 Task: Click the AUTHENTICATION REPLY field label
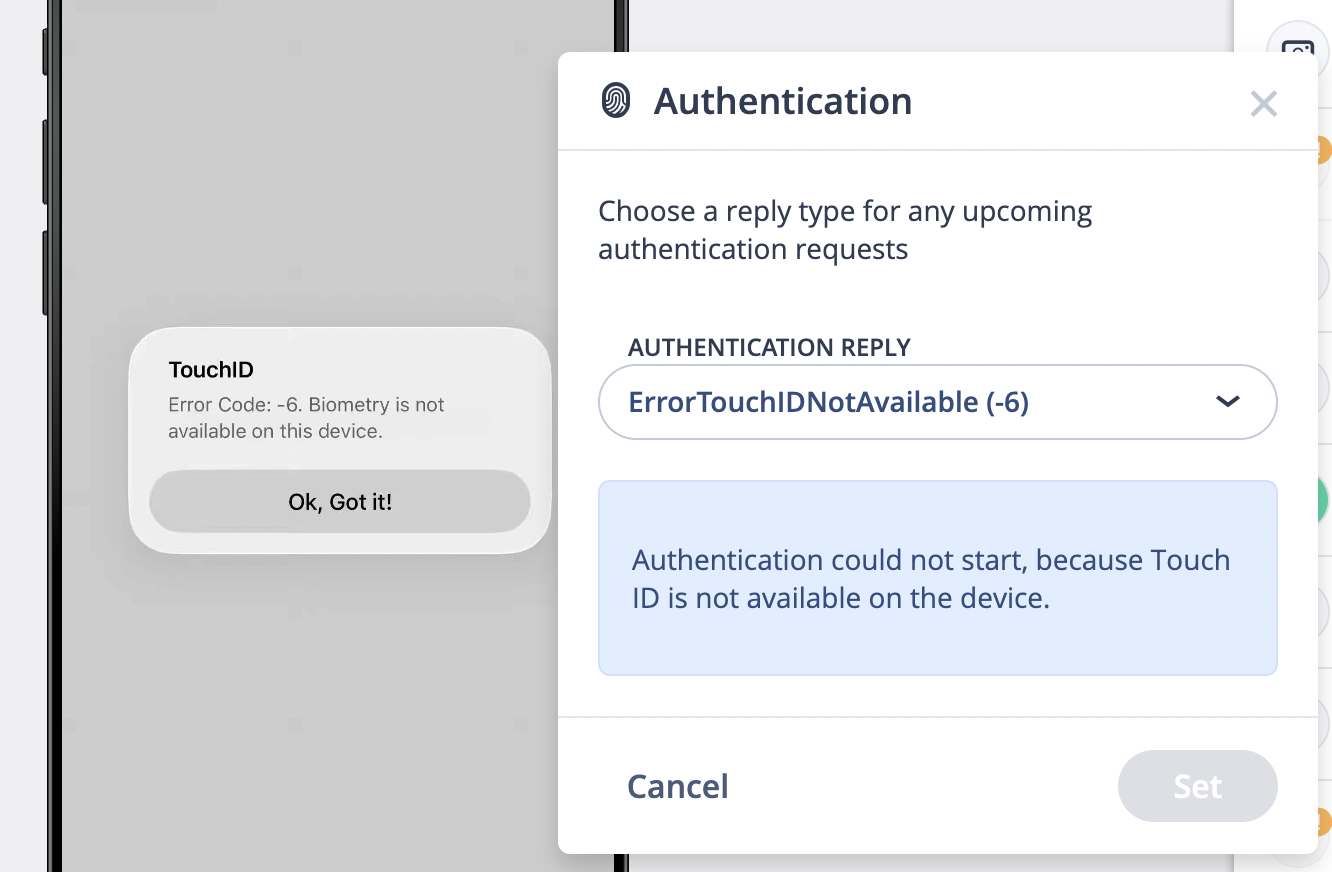click(769, 347)
